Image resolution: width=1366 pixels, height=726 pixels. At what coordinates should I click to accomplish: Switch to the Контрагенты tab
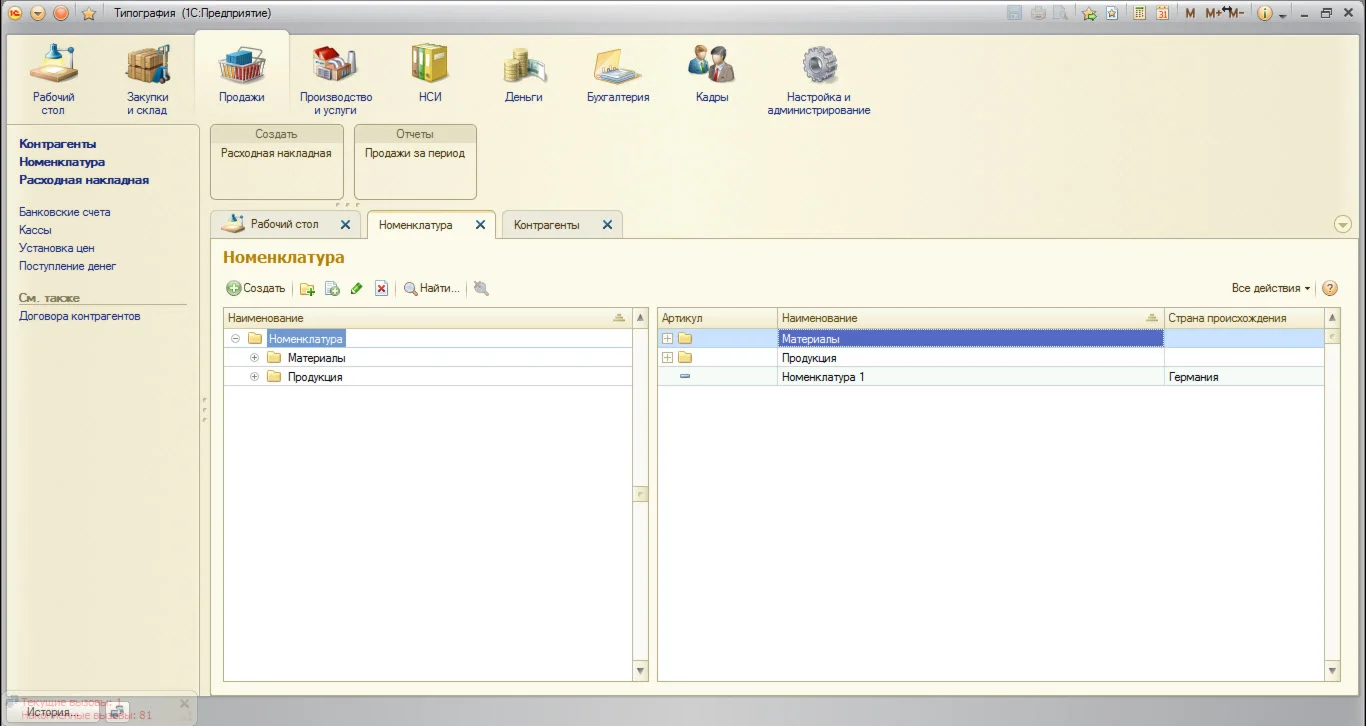[x=546, y=225]
